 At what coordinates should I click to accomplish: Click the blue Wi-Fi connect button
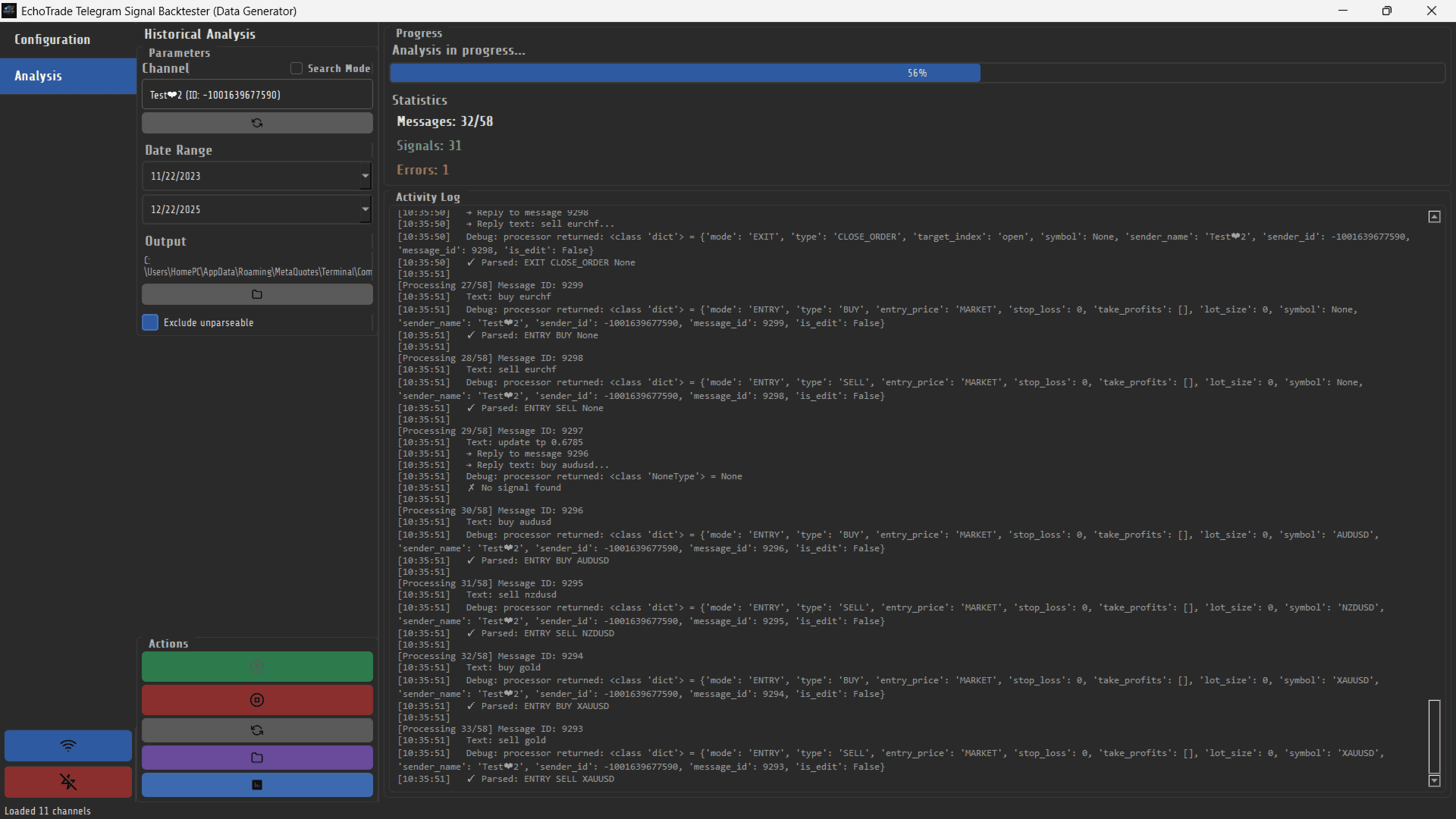coord(68,745)
